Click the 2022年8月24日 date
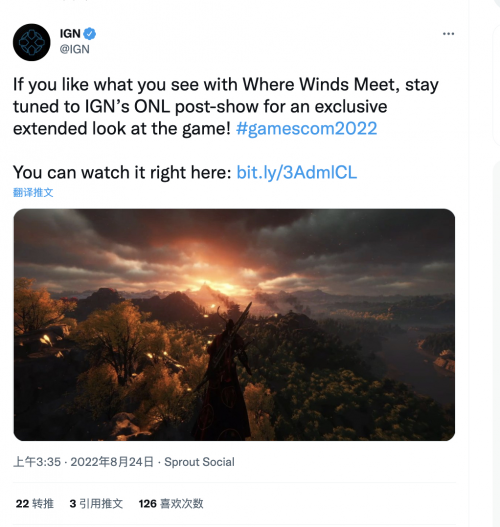The width and height of the screenshot is (500, 527). tap(112, 462)
